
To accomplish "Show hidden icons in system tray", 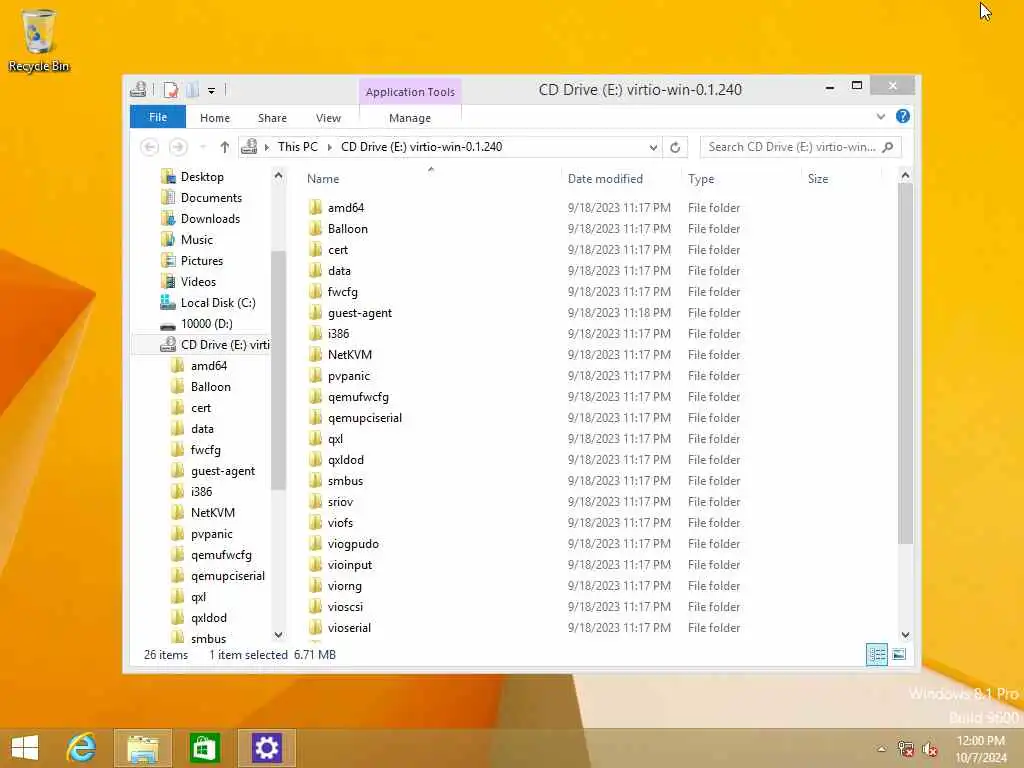I will (x=882, y=749).
